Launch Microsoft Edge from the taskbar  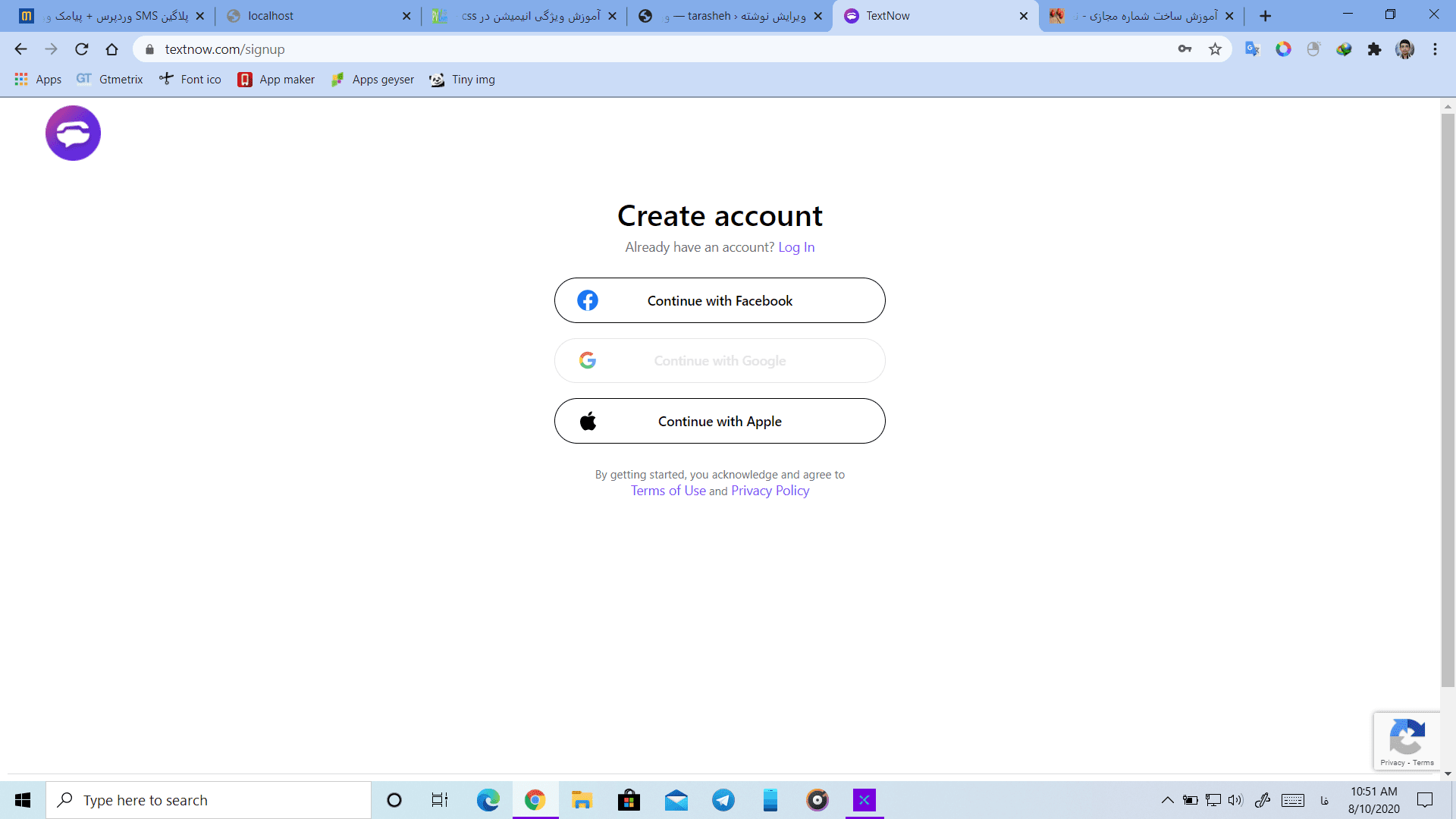tap(488, 800)
